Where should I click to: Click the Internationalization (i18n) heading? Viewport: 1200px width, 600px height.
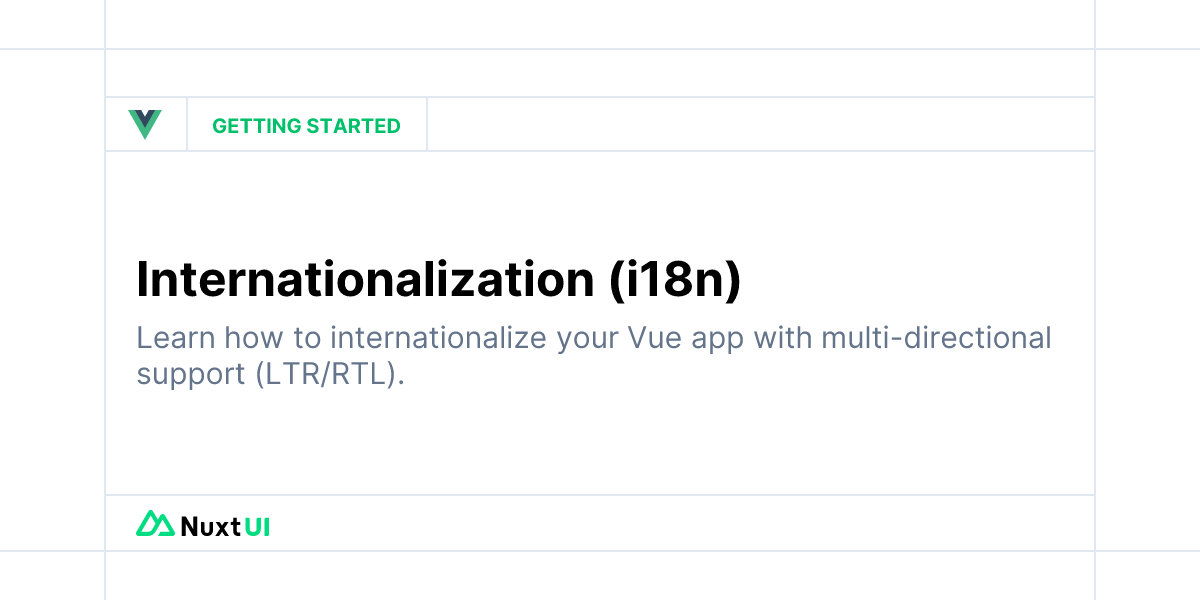438,280
